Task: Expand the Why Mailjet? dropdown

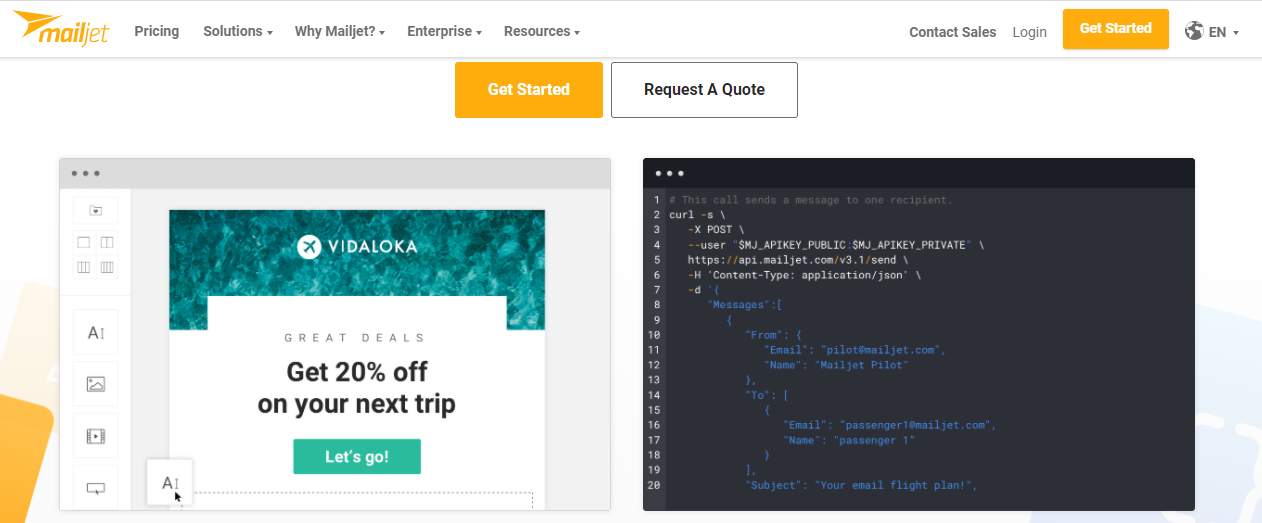Action: coord(340,31)
